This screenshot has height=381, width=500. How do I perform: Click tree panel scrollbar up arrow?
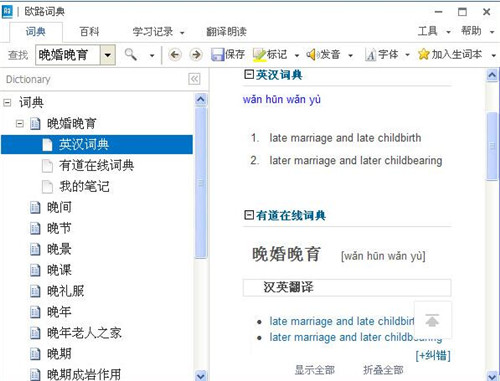click(x=201, y=99)
